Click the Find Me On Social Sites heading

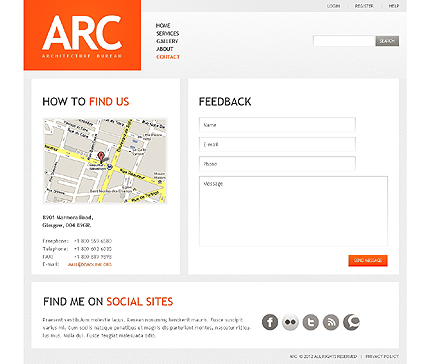click(x=108, y=302)
